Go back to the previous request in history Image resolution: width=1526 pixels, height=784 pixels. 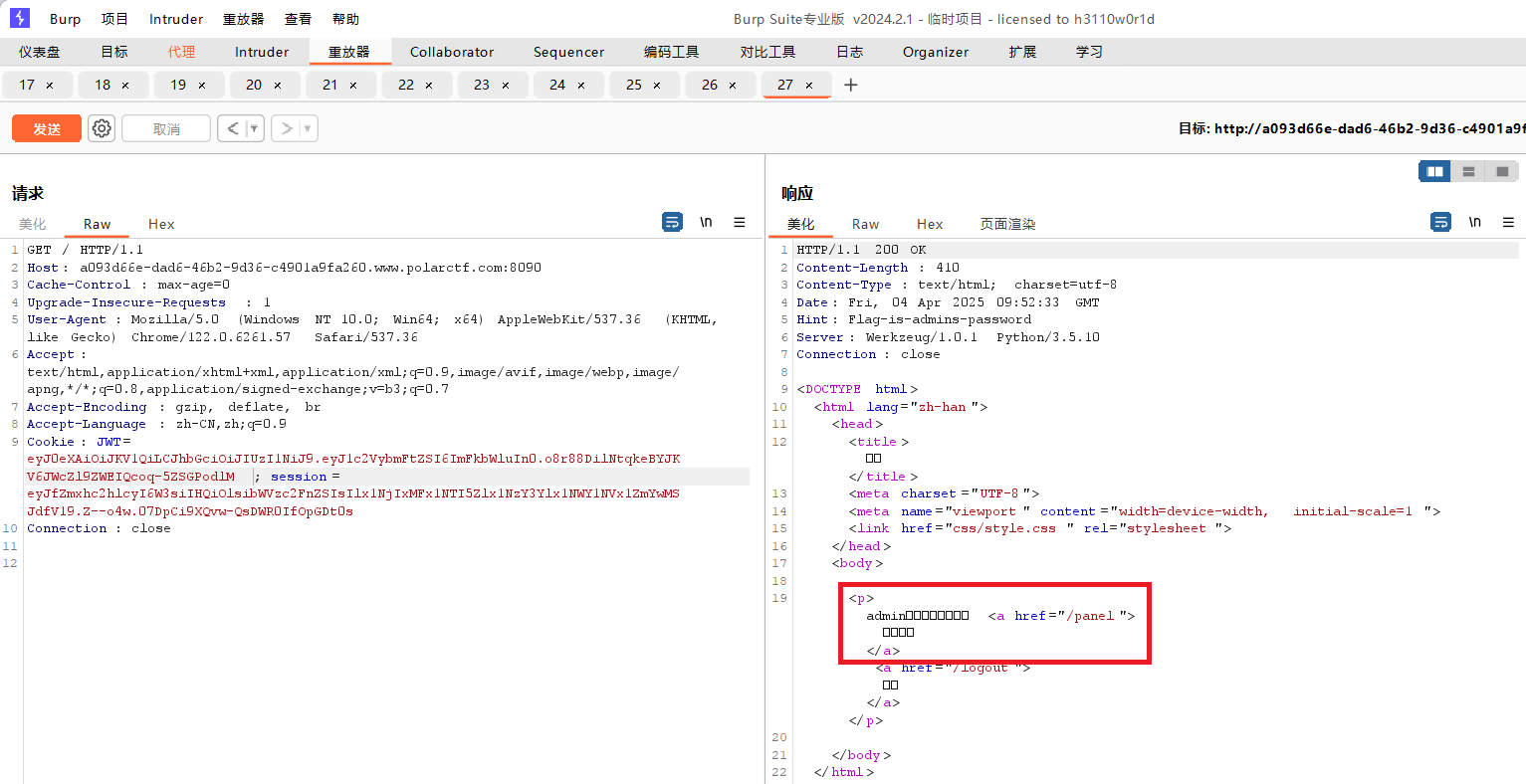(232, 128)
